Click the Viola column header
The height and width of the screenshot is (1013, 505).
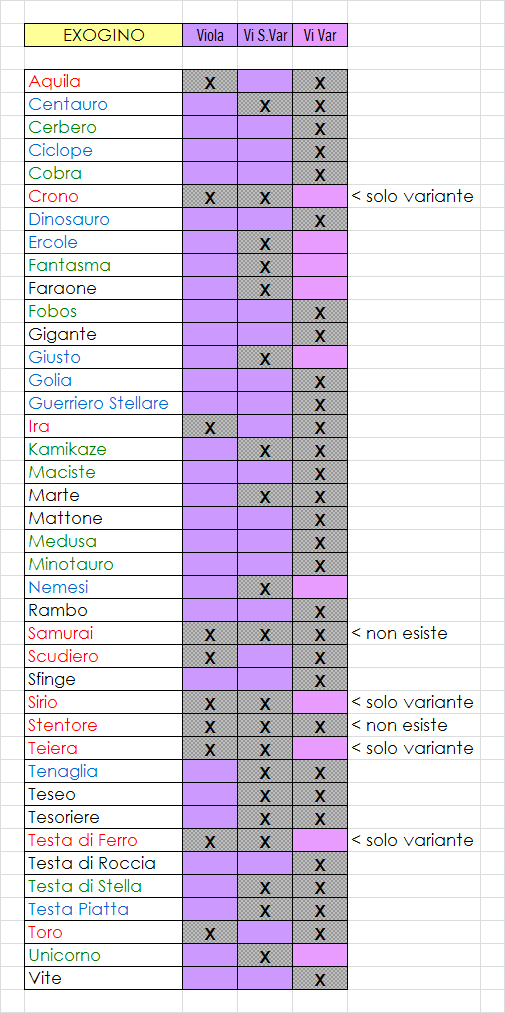coord(210,35)
